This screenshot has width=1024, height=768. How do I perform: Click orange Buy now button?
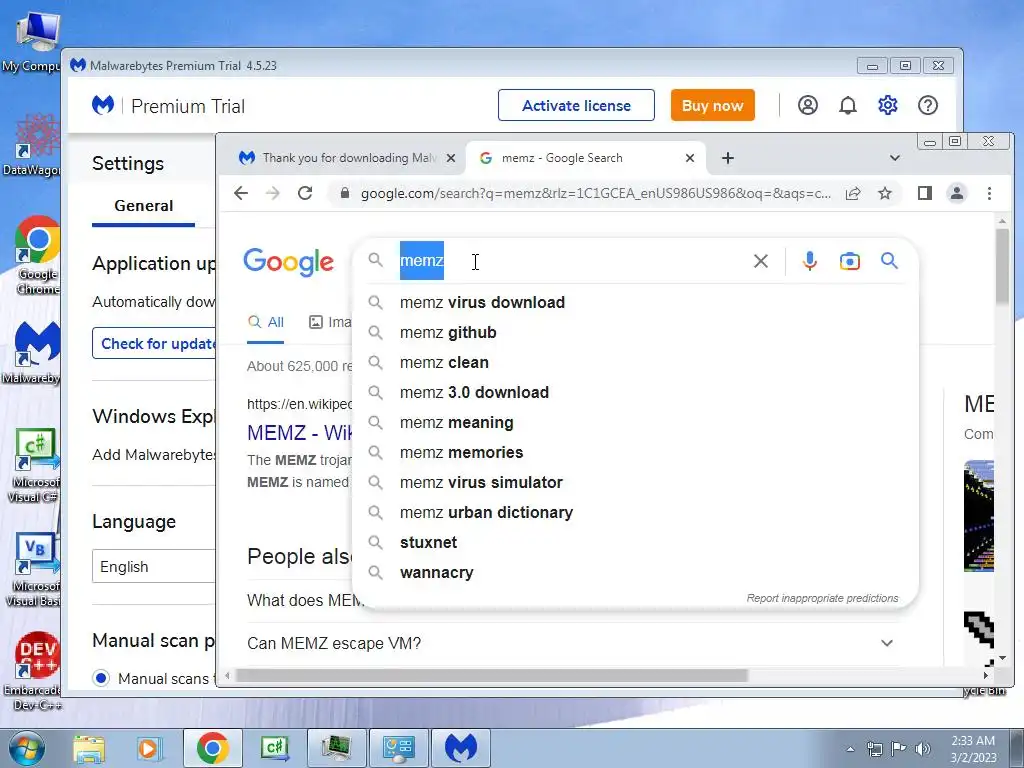[x=712, y=105]
